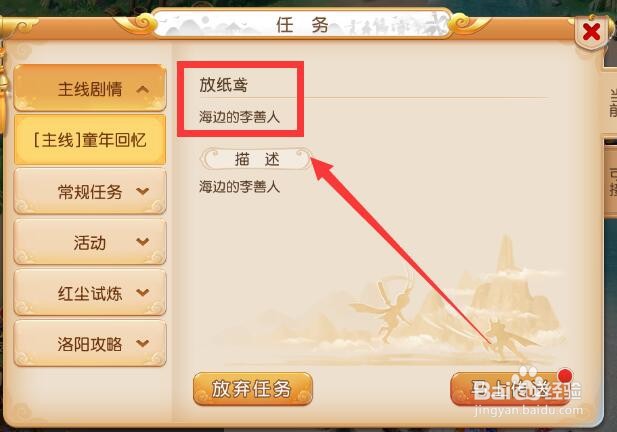
Task: Expand the 红尘试炼 chevron arrow
Action: pyautogui.click(x=142, y=292)
